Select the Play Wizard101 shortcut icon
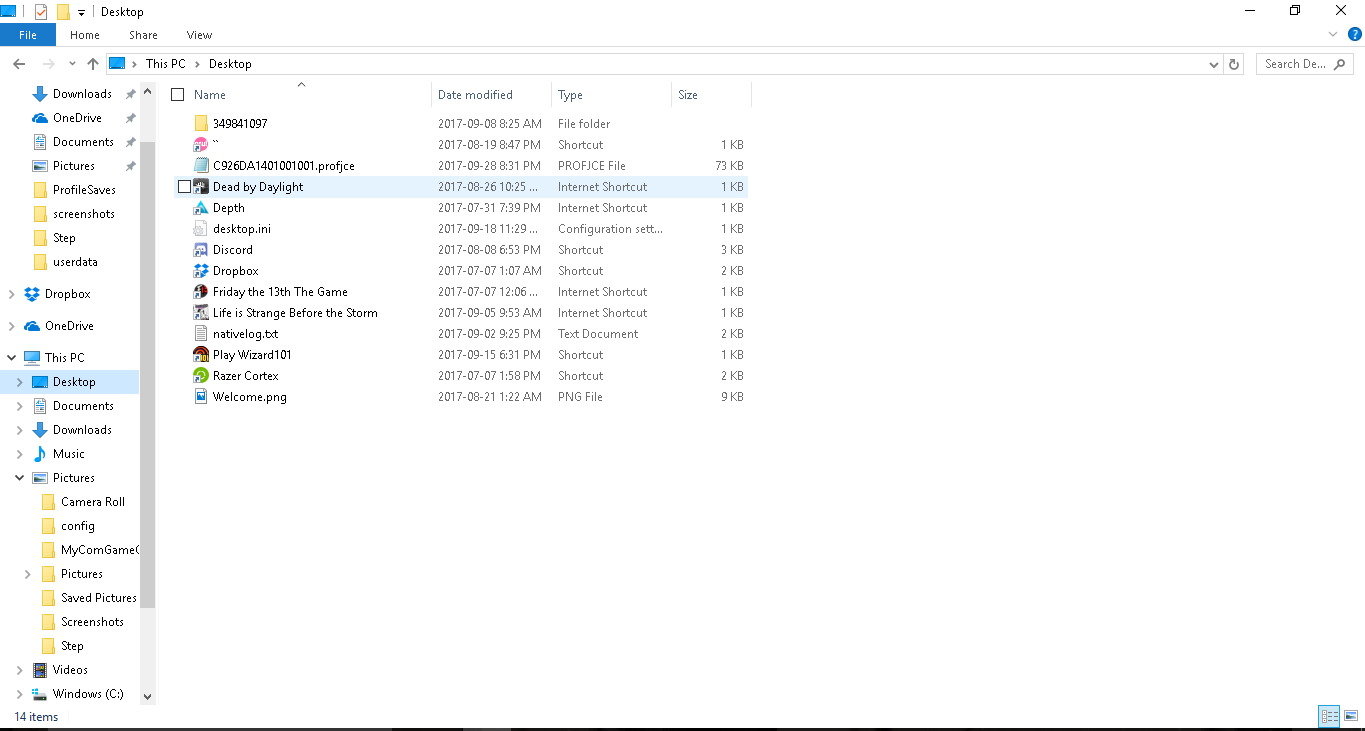The width and height of the screenshot is (1365, 731). (x=201, y=355)
